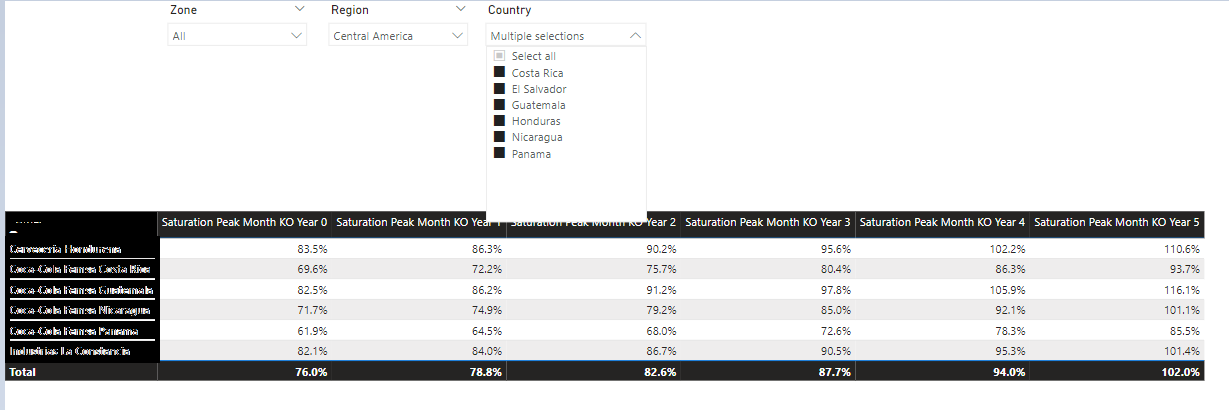This screenshot has height=410, width=1229.
Task: Click the 95.3% cell
Action: click(943, 351)
